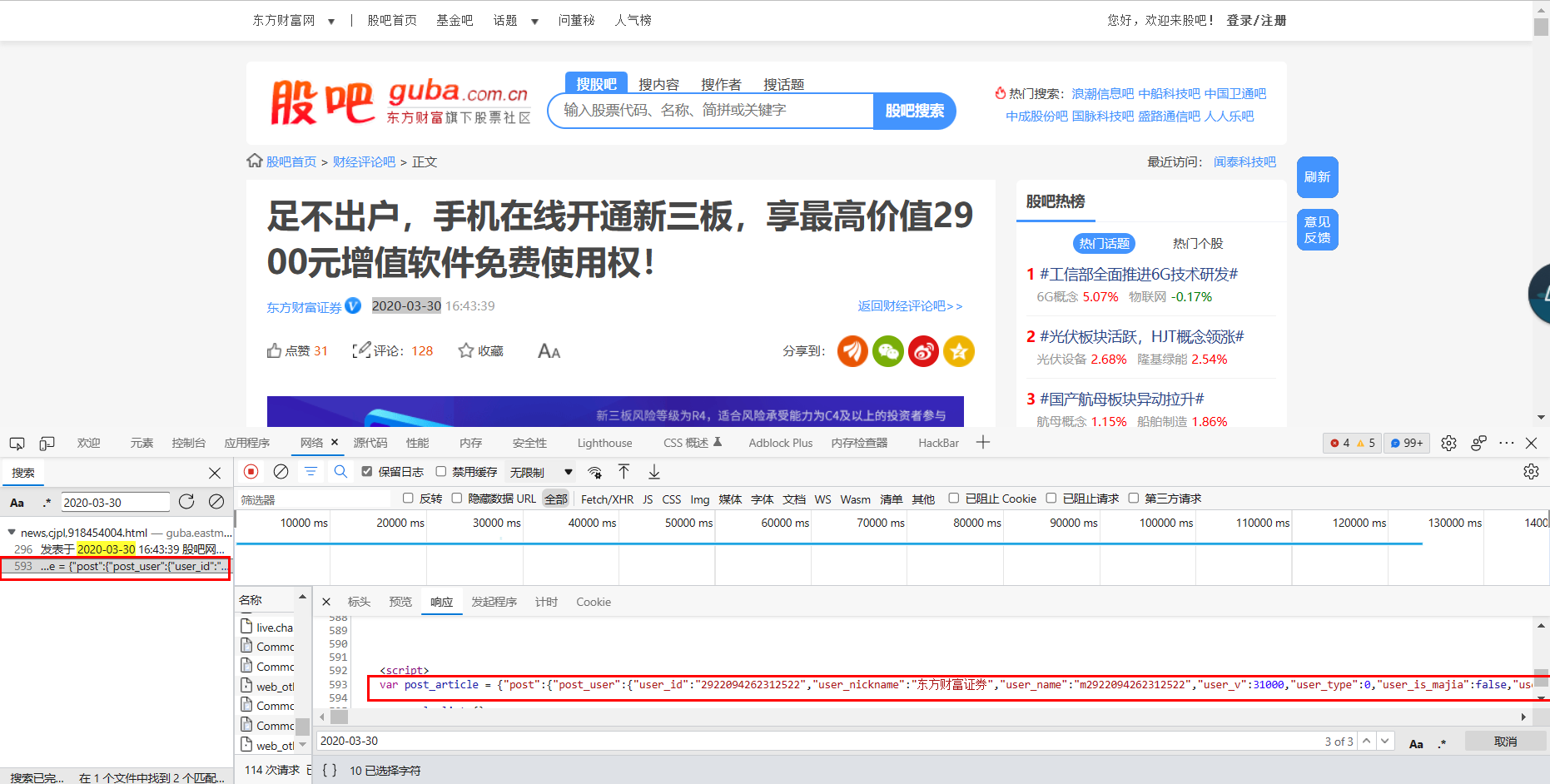Open the 标头 tab in request details

359,602
